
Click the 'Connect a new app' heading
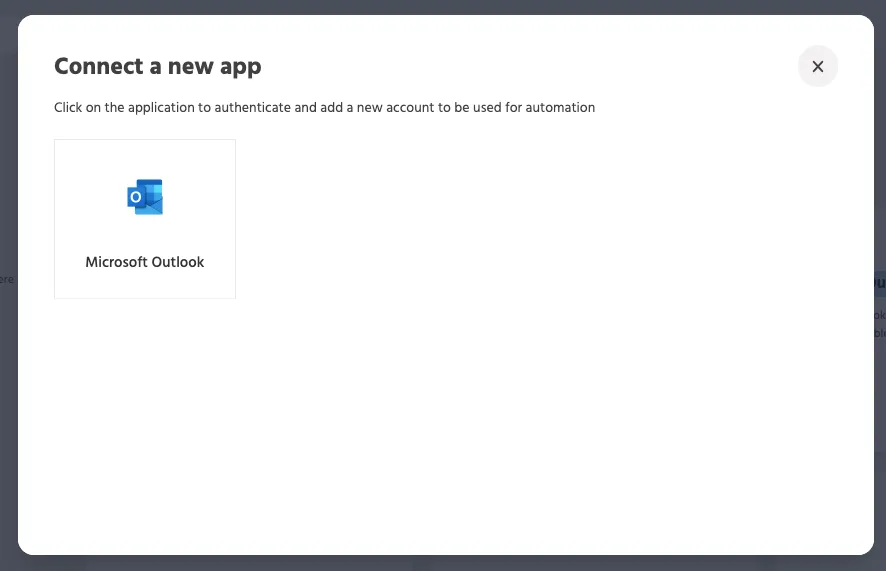click(158, 67)
